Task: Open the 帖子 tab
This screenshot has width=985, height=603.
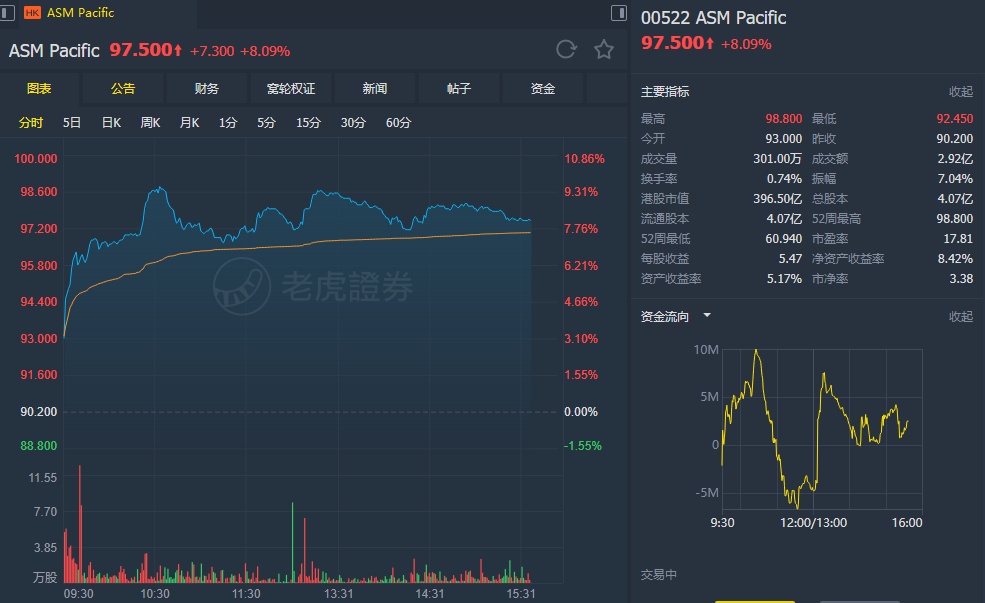Action: coord(459,89)
